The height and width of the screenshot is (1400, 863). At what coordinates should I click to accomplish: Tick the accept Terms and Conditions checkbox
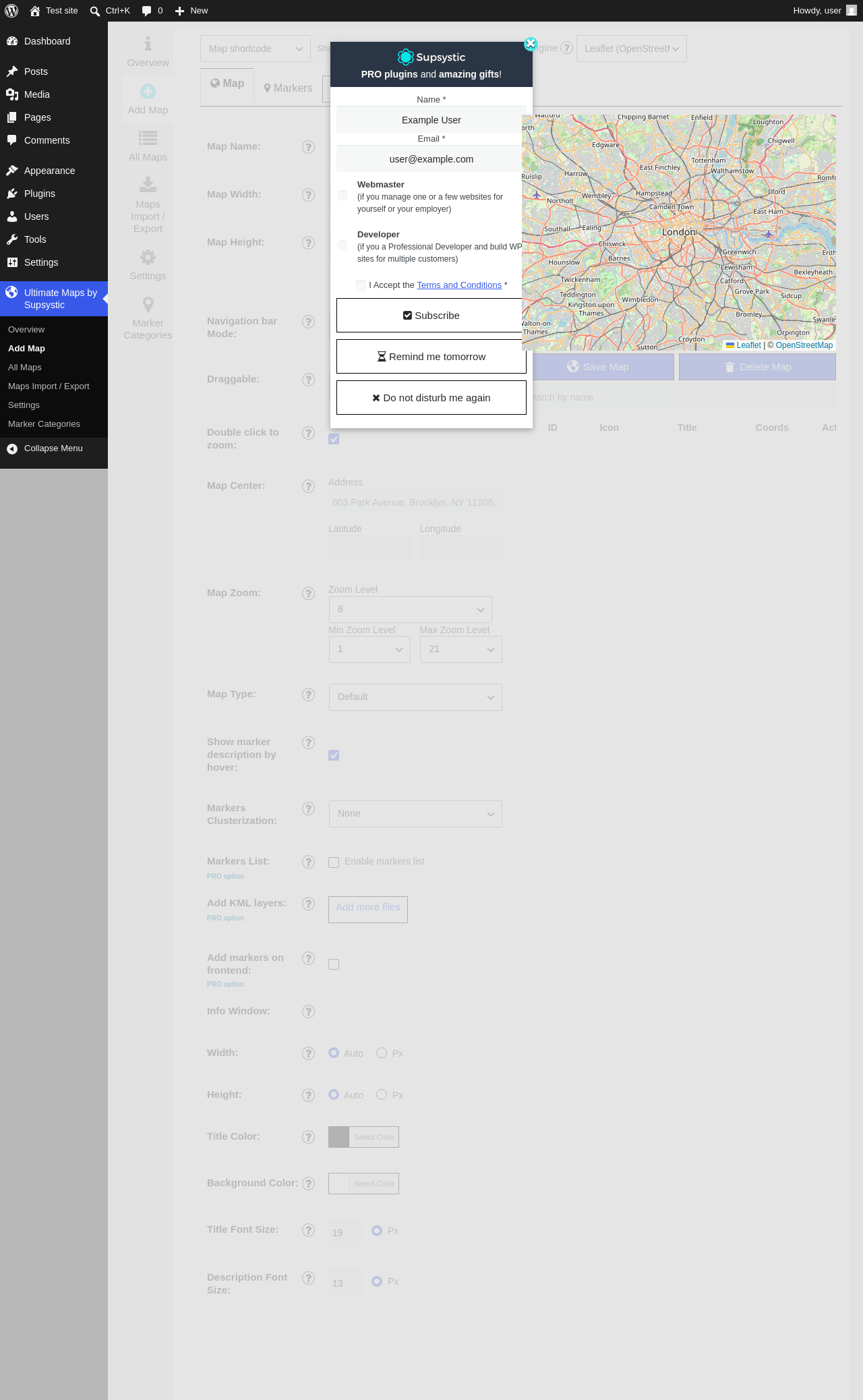coord(361,285)
